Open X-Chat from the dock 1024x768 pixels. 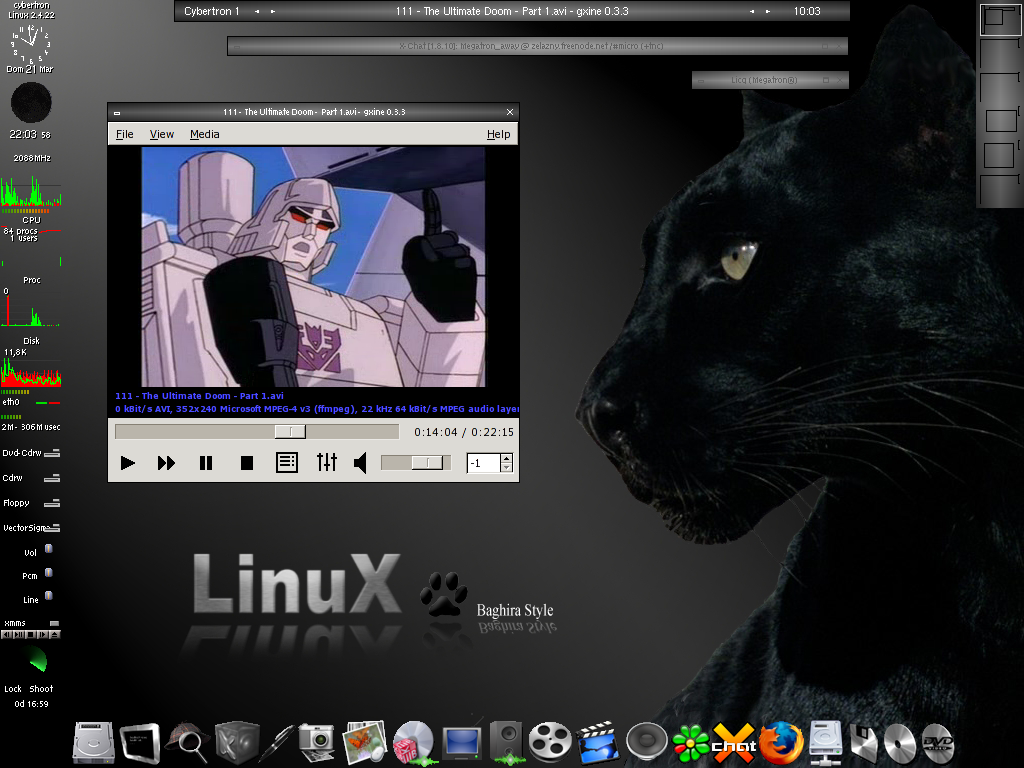(733, 743)
